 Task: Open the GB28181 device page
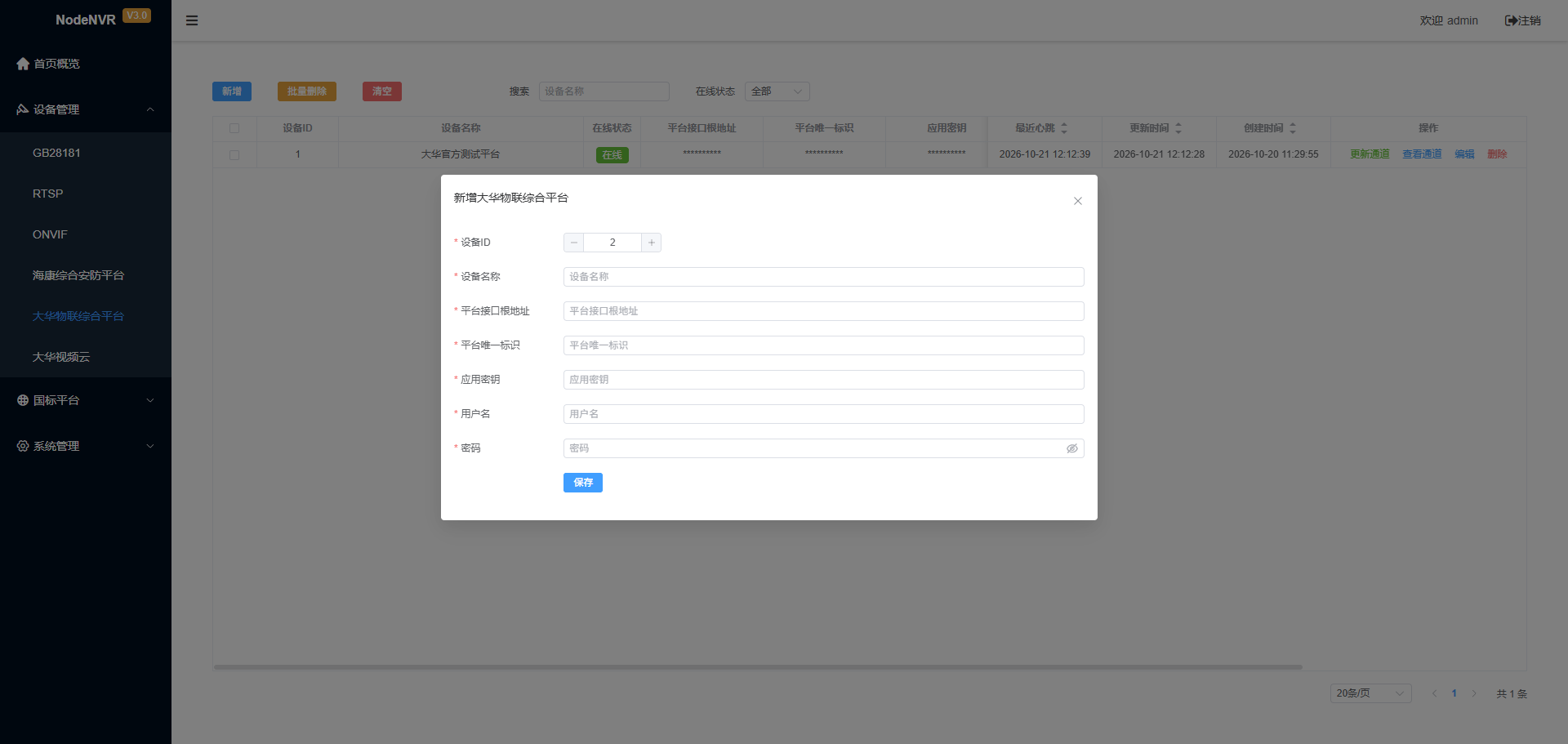pos(86,153)
